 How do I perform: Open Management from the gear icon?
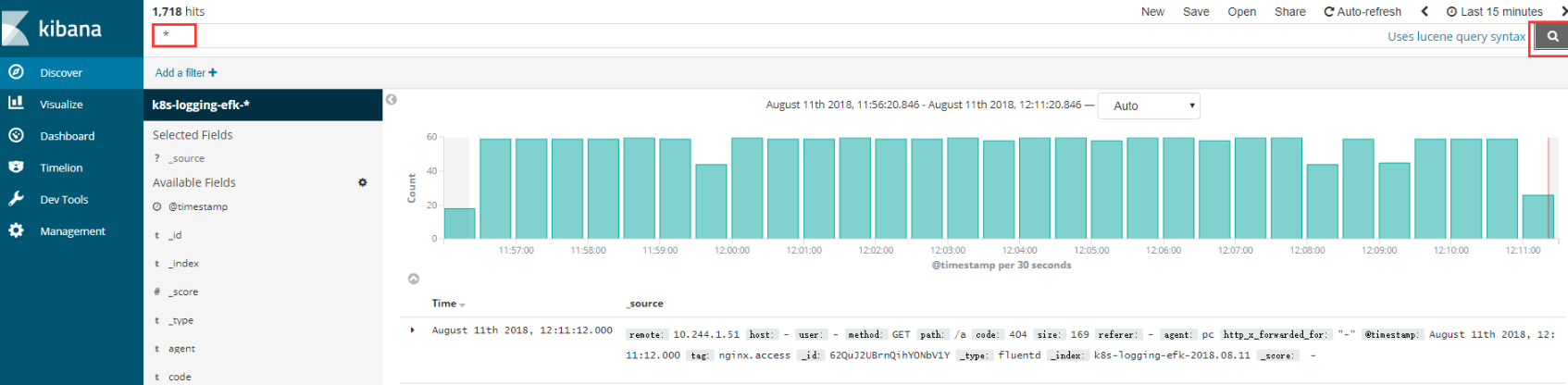(16, 230)
